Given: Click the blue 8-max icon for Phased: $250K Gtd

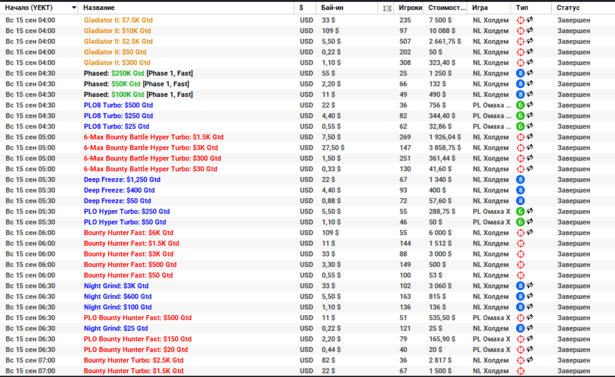Looking at the screenshot, I should 520,73.
